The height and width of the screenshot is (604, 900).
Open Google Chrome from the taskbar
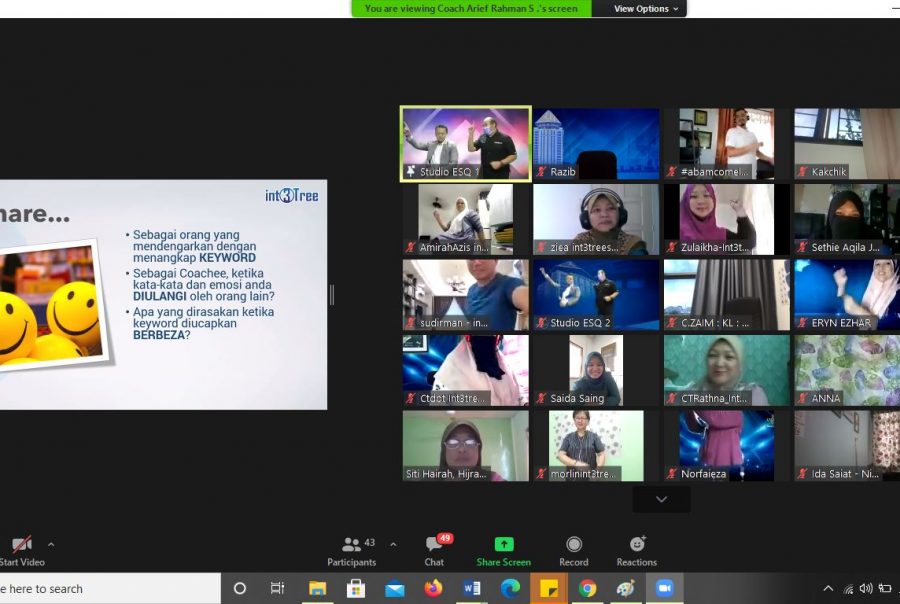[x=587, y=588]
